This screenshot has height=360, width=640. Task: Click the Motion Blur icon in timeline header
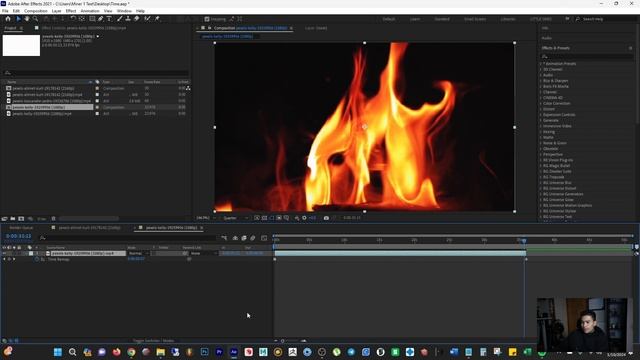pyautogui.click(x=253, y=238)
